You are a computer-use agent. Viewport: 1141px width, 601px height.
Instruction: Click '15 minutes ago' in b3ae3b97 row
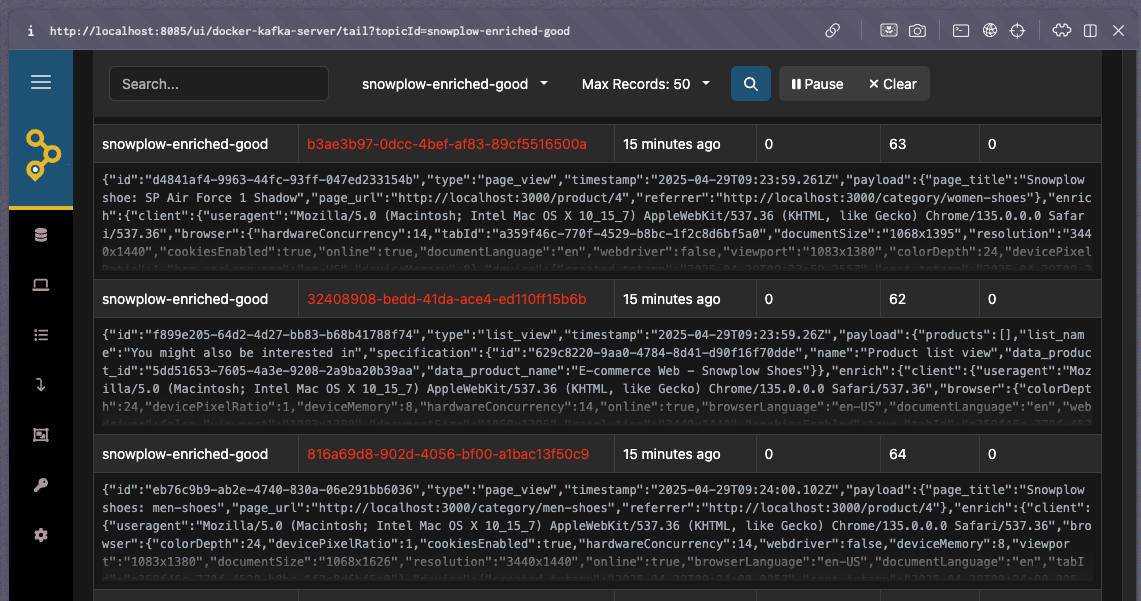point(672,144)
